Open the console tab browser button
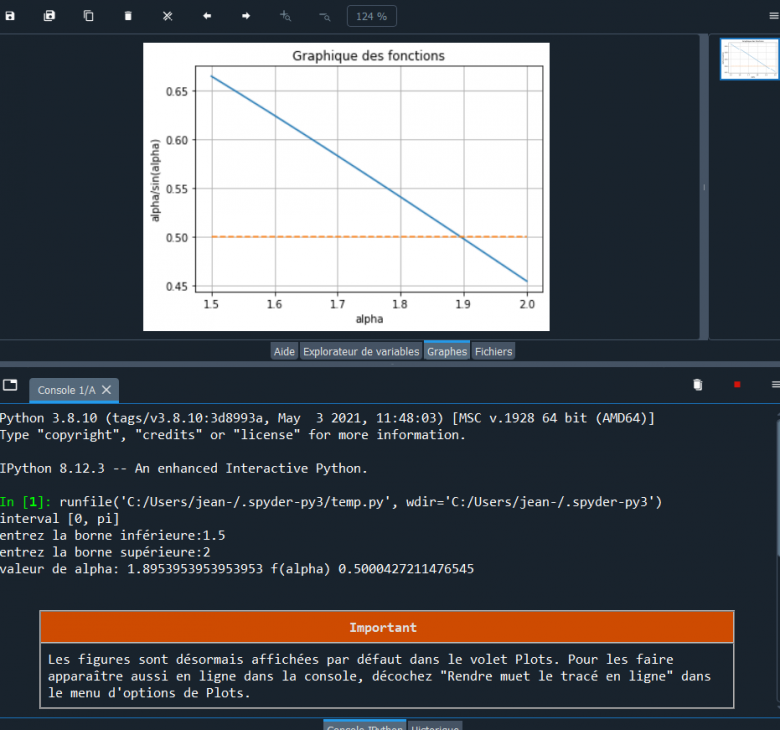The width and height of the screenshot is (780, 730). point(10,385)
